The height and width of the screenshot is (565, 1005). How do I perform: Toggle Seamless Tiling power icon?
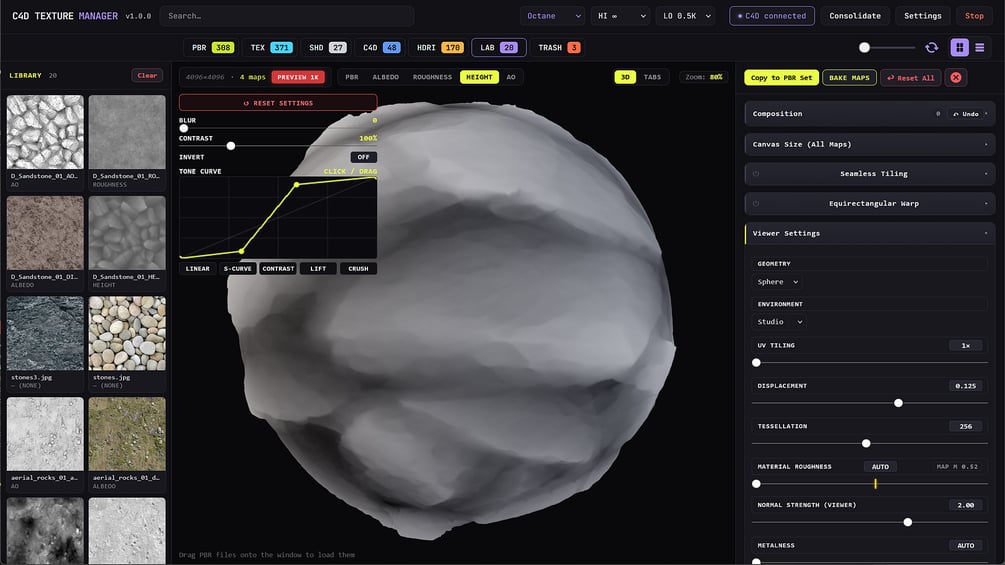coord(756,174)
